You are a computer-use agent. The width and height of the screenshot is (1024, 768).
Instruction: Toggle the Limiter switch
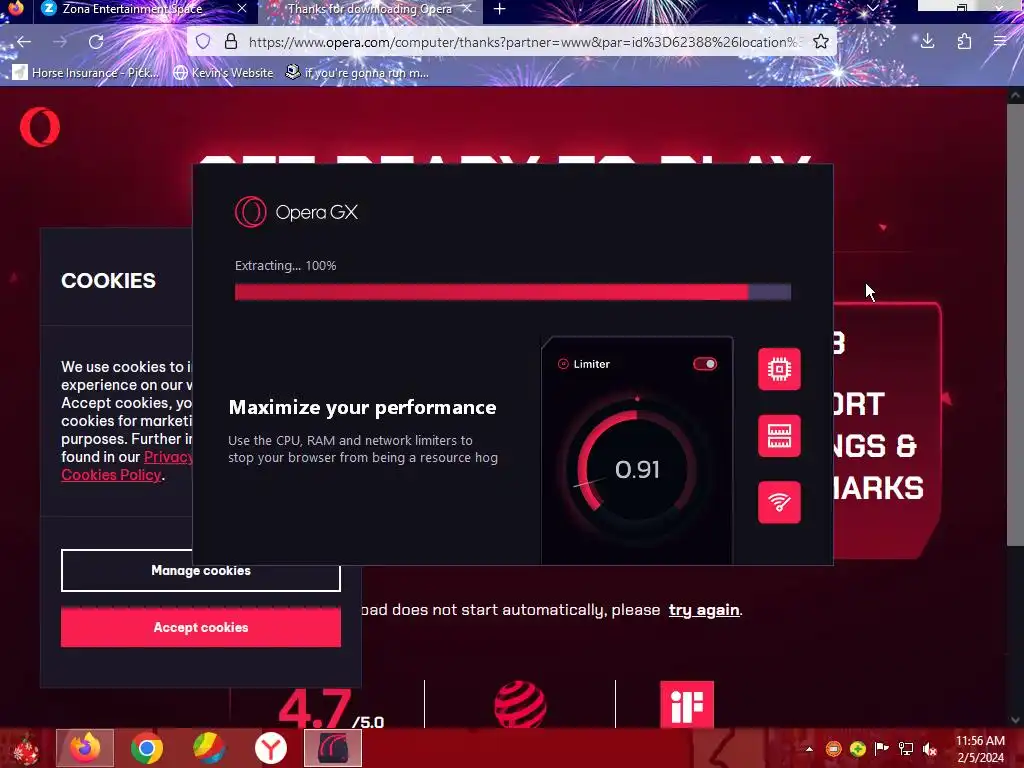pos(705,364)
